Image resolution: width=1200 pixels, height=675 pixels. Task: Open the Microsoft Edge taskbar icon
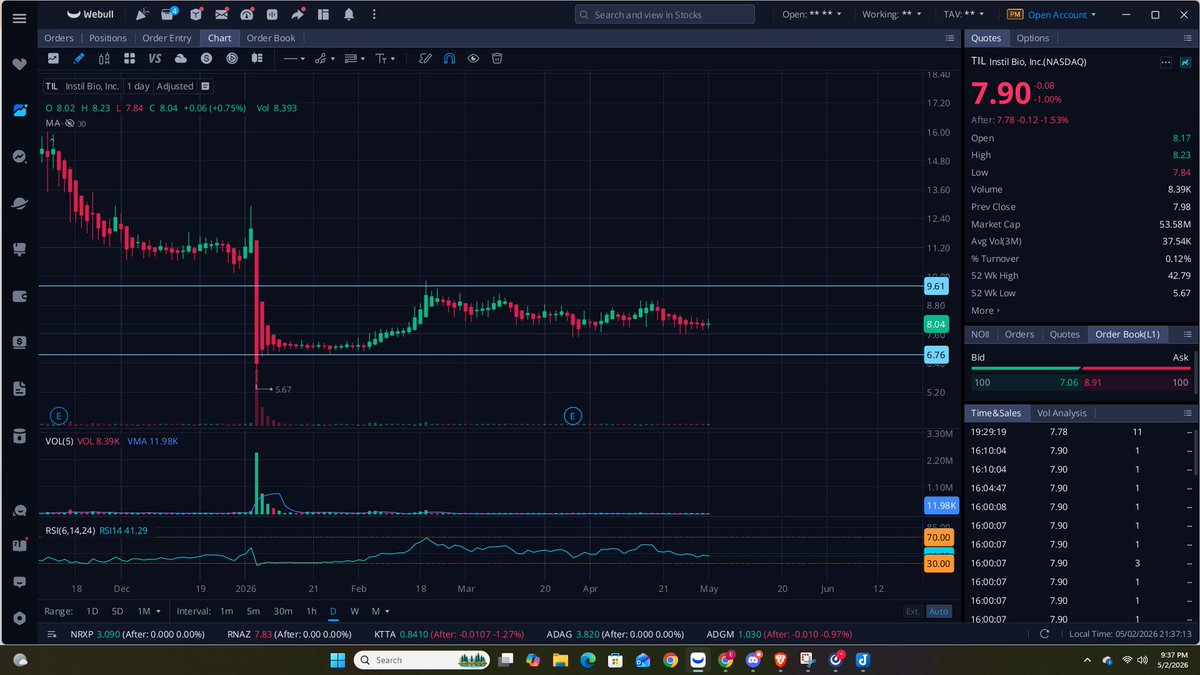point(588,660)
